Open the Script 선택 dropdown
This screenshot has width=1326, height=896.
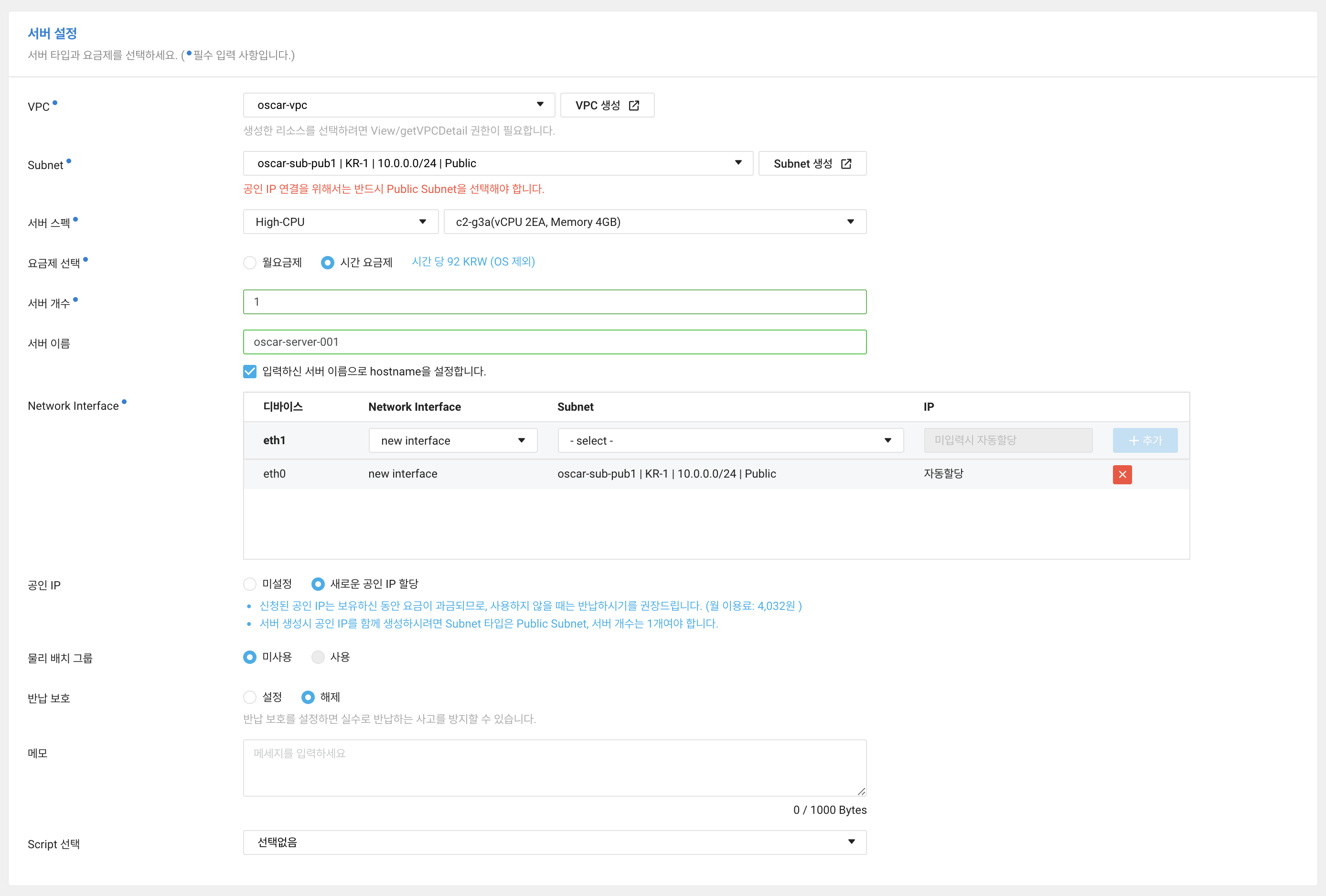click(x=554, y=843)
